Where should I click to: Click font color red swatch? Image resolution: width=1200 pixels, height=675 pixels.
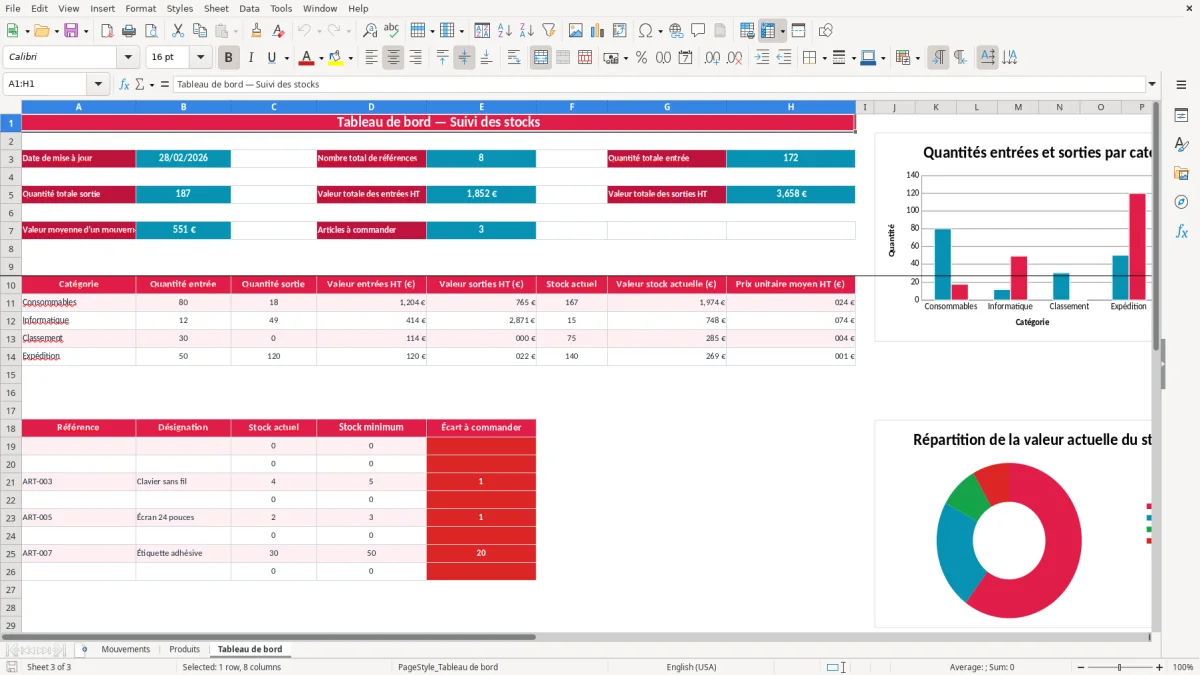pyautogui.click(x=307, y=58)
